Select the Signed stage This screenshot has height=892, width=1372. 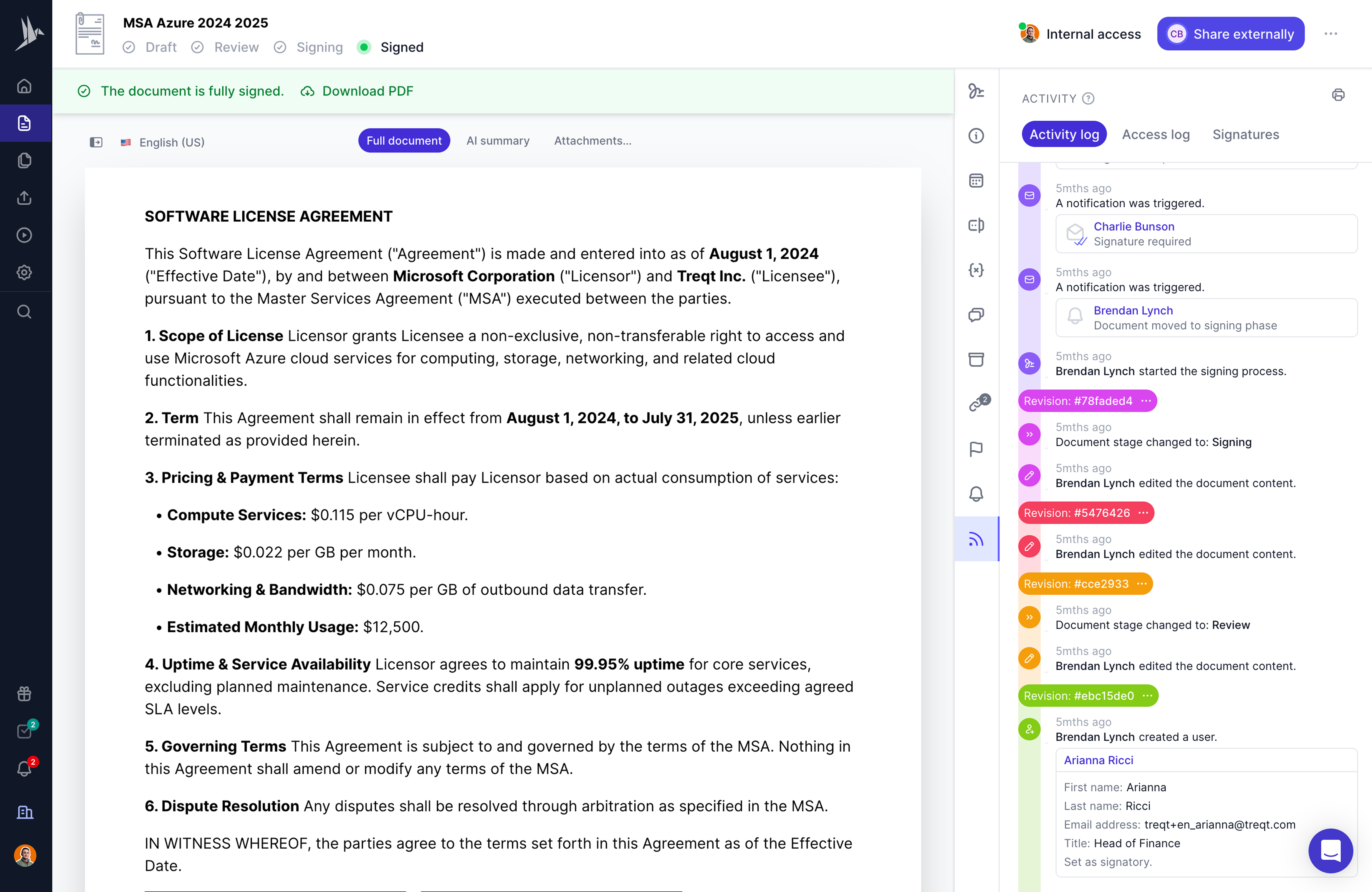(390, 47)
